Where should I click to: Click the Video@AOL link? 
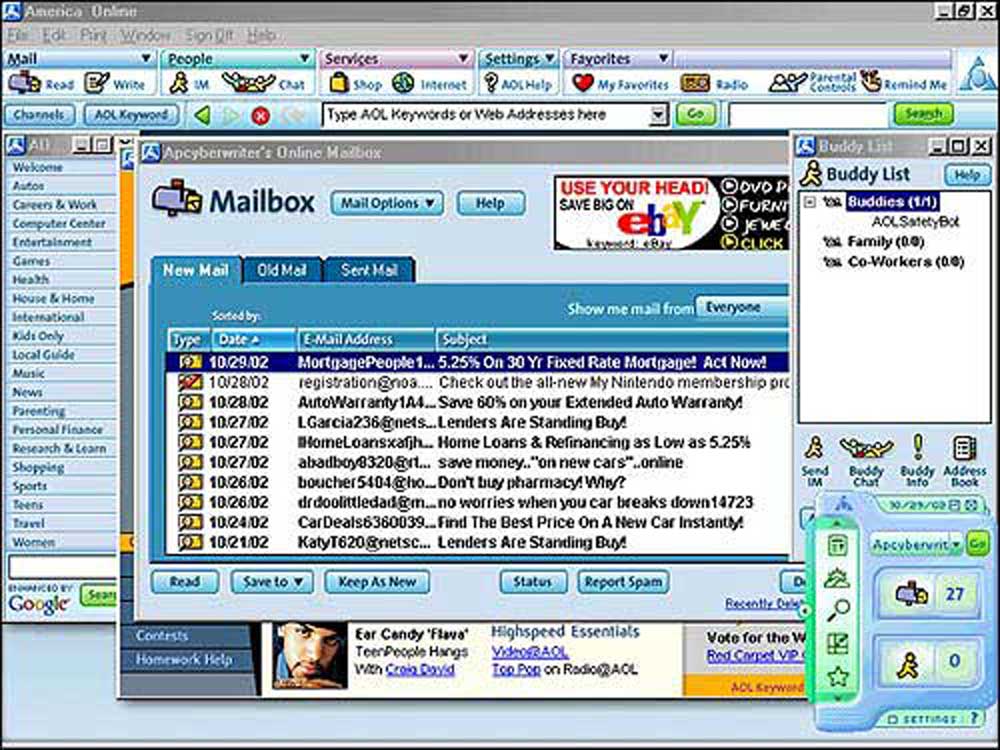530,652
